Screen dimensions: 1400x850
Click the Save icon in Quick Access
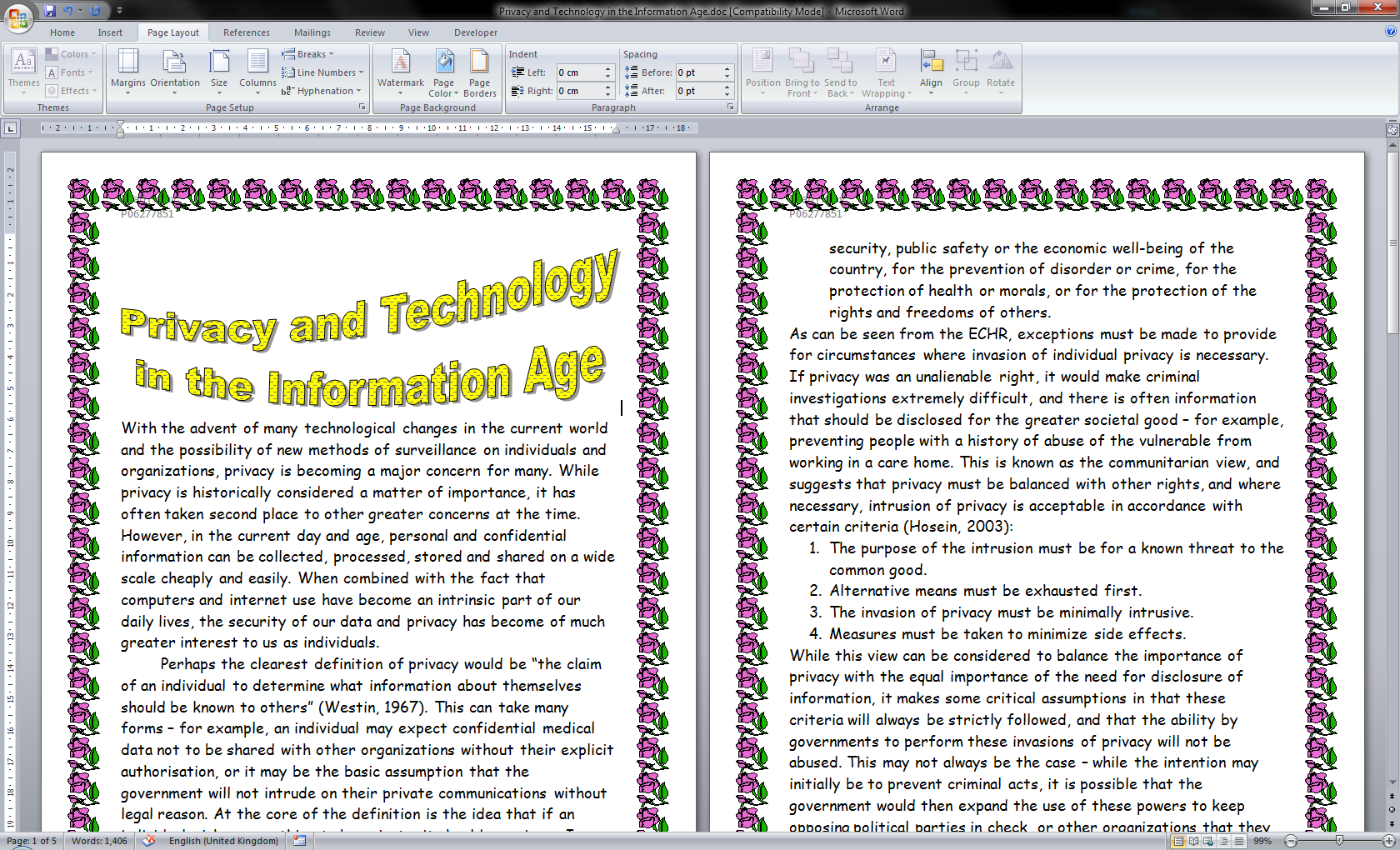pos(50,11)
